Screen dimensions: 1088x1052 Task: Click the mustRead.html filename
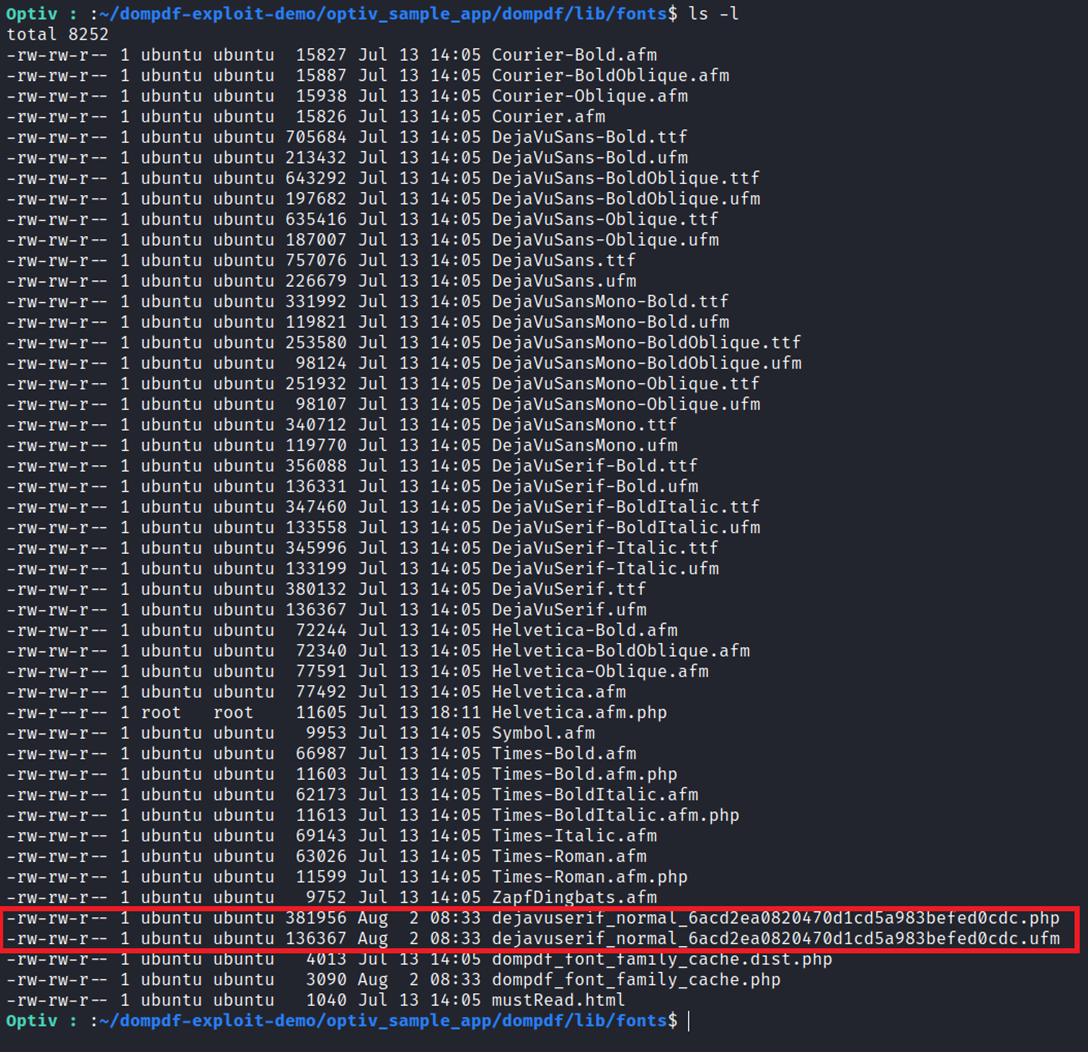pos(558,1000)
